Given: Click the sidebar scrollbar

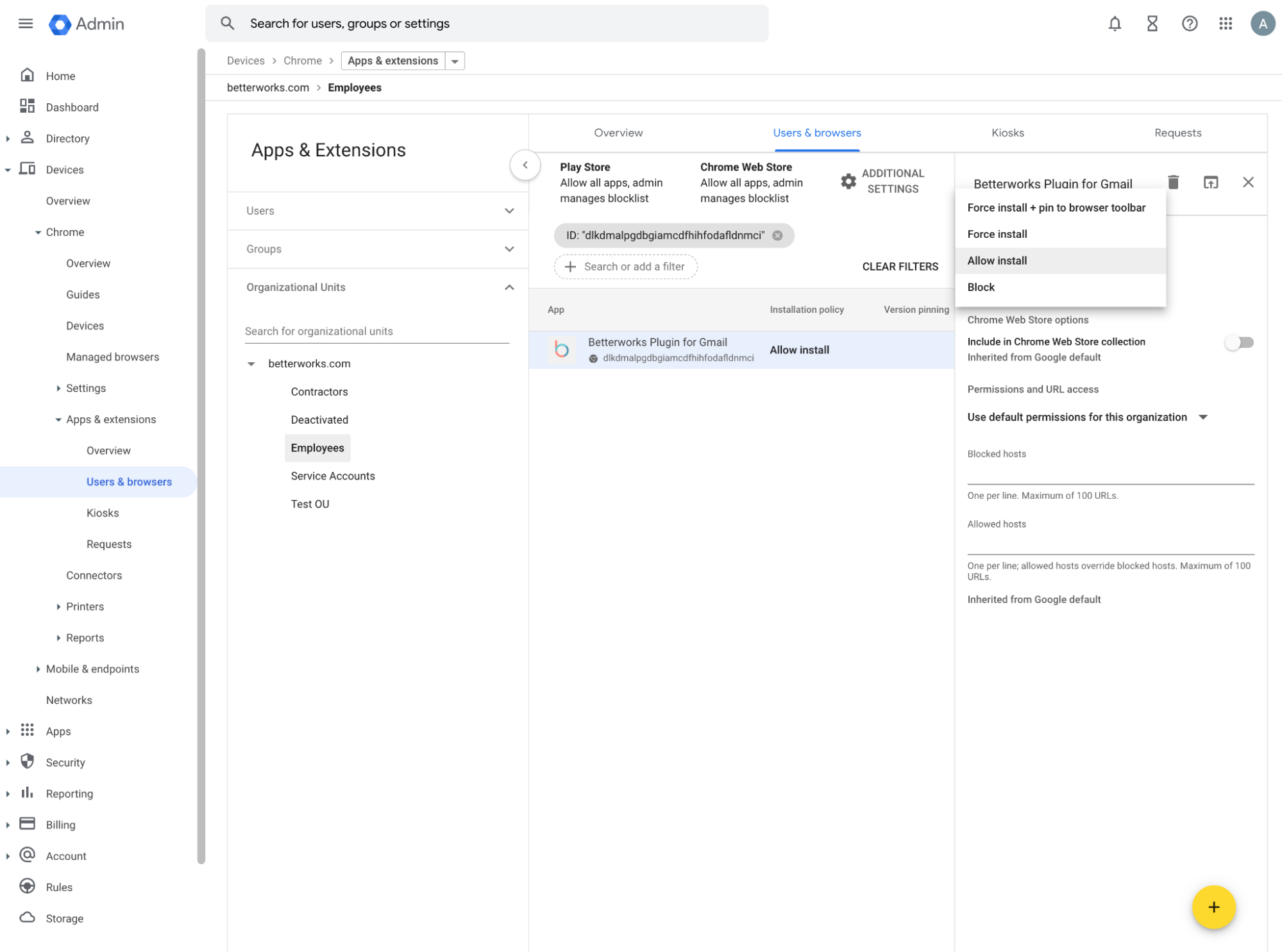Looking at the screenshot, I should (201, 456).
